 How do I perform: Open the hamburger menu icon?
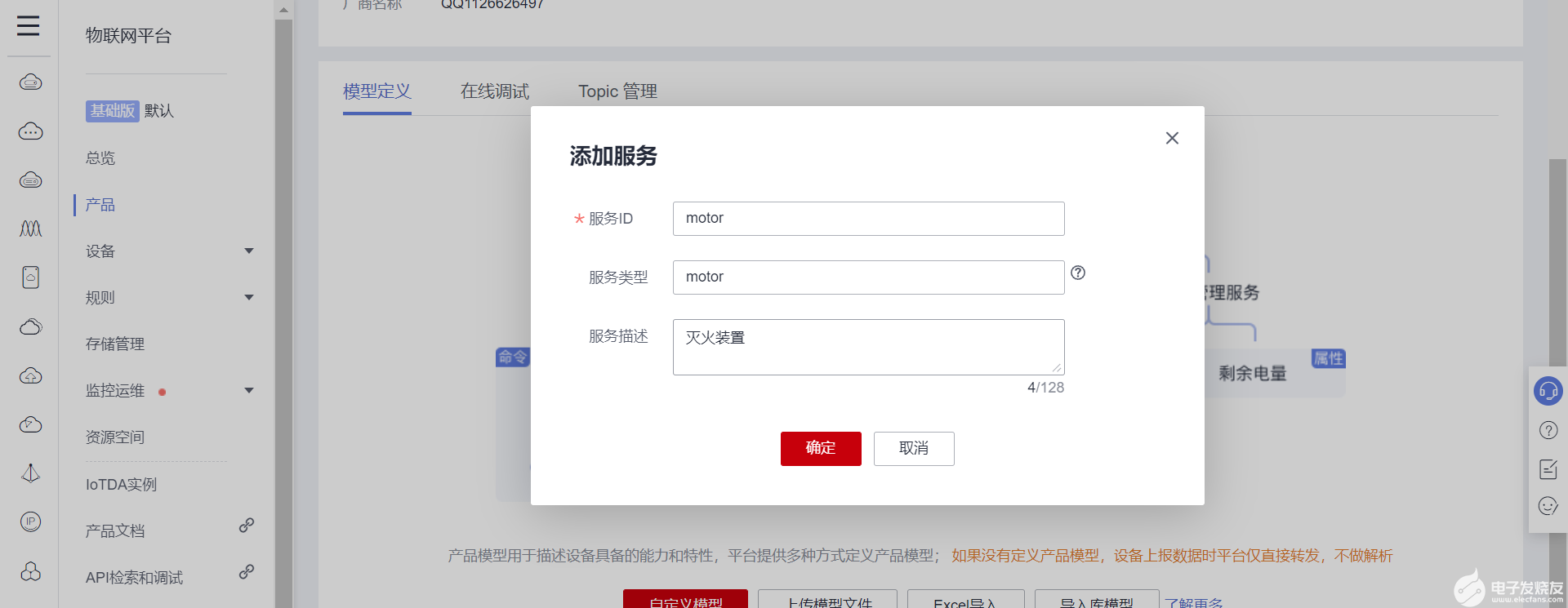[x=29, y=26]
